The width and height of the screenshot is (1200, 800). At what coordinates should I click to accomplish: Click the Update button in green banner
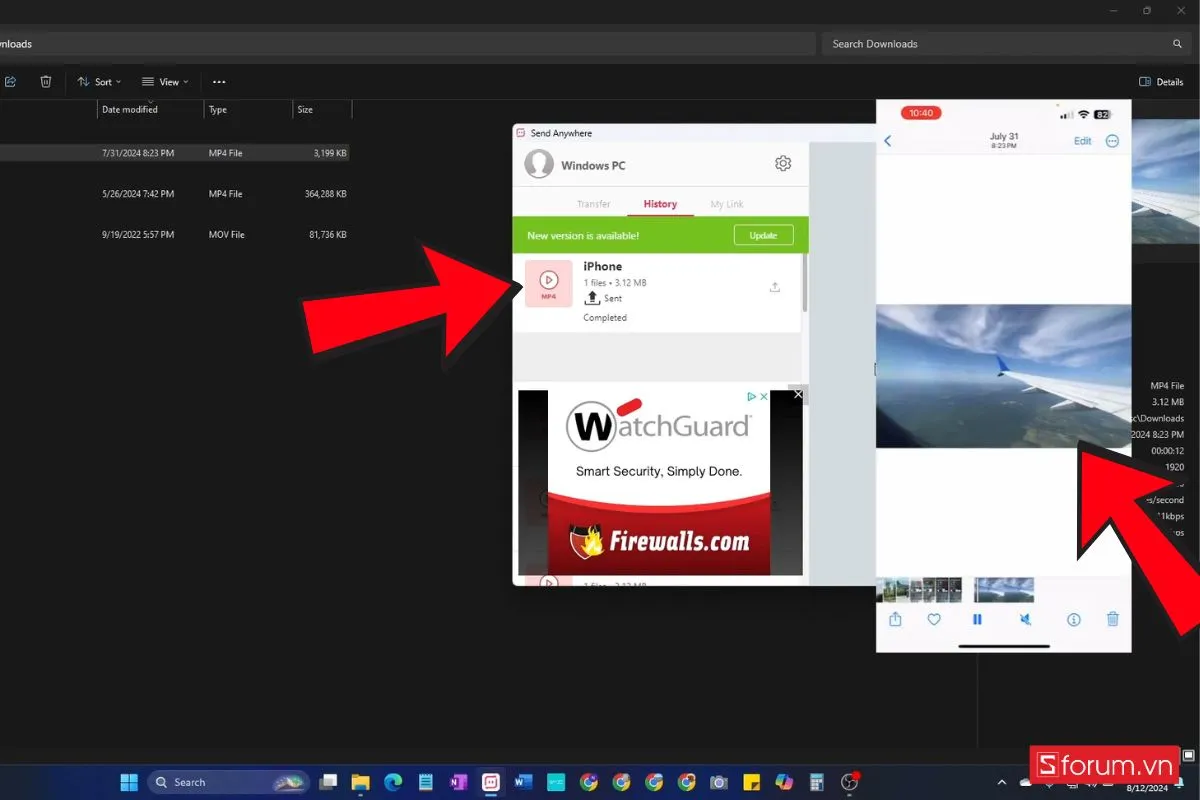763,235
